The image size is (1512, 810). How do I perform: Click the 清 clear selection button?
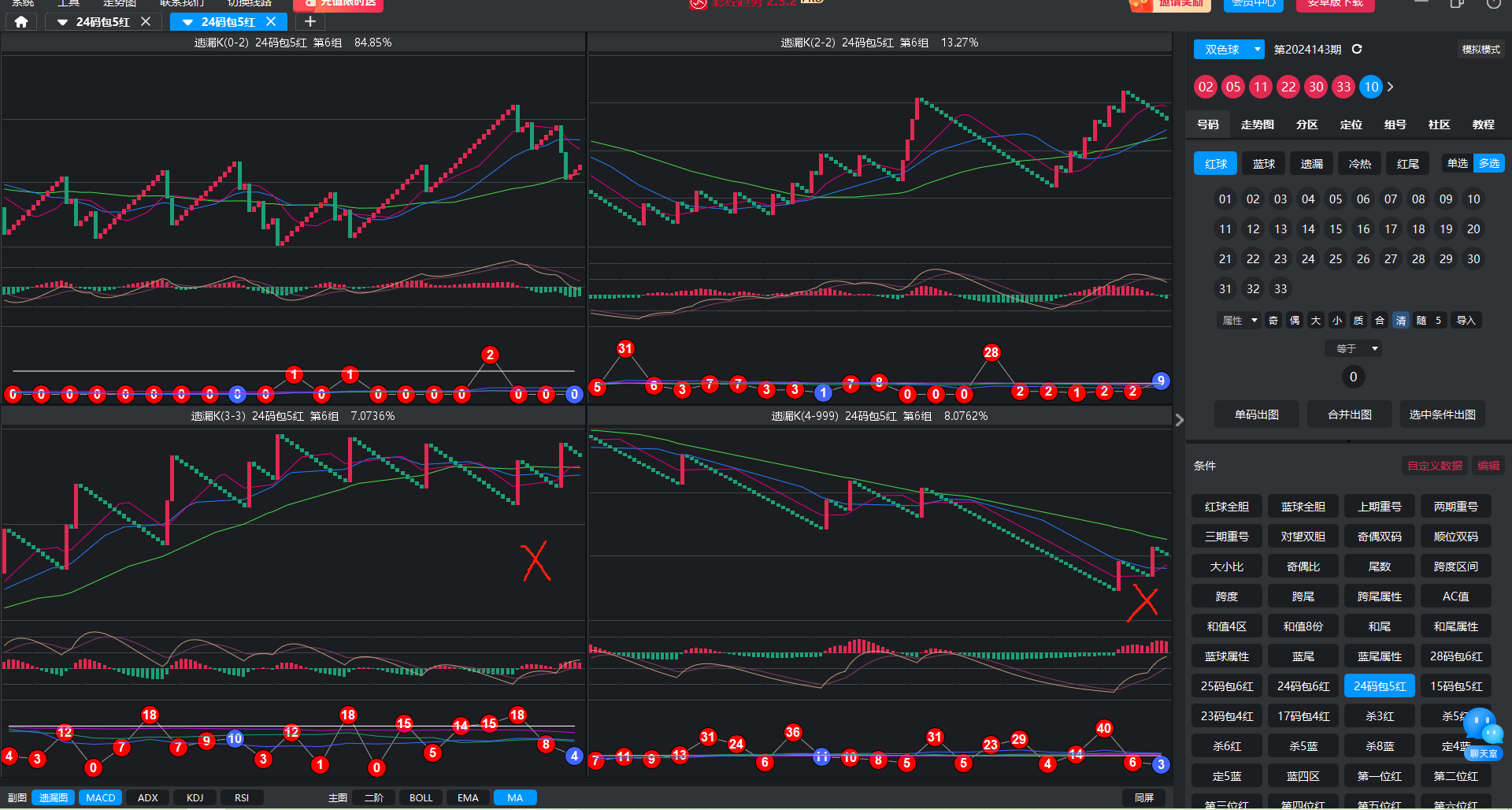click(1401, 321)
